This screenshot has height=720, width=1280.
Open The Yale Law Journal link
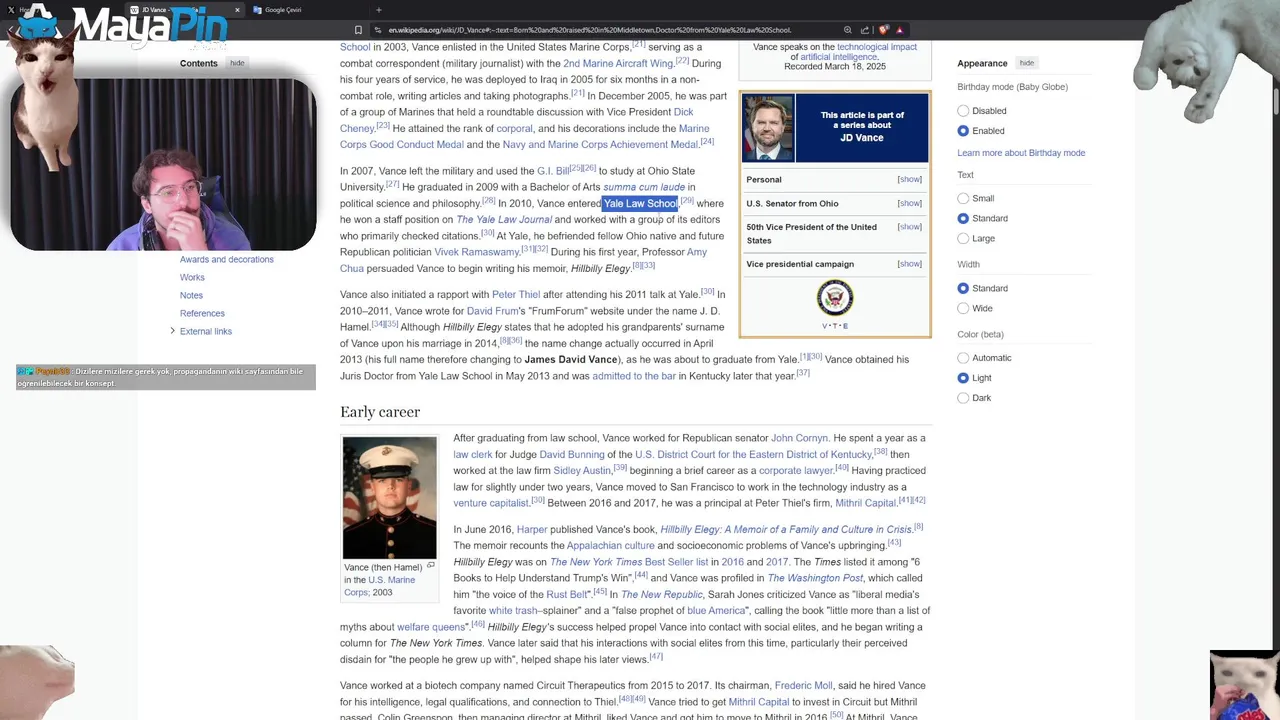pos(504,220)
